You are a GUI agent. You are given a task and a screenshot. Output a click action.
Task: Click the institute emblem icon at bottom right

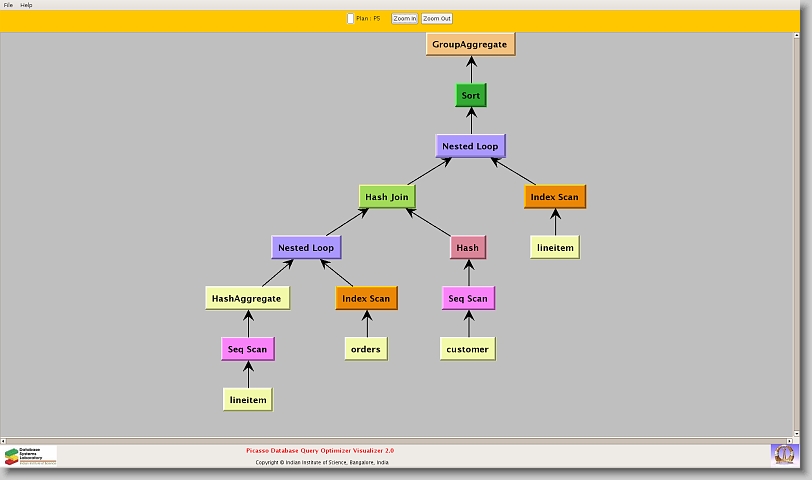pyautogui.click(x=784, y=454)
